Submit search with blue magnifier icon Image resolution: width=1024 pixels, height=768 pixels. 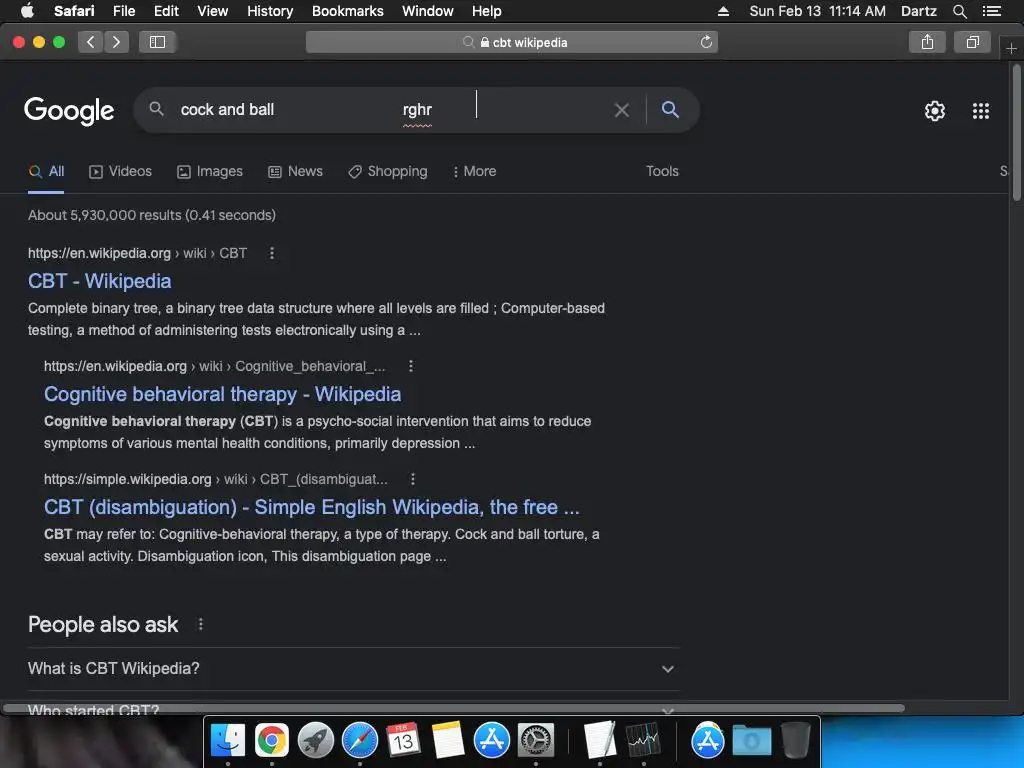tap(670, 110)
